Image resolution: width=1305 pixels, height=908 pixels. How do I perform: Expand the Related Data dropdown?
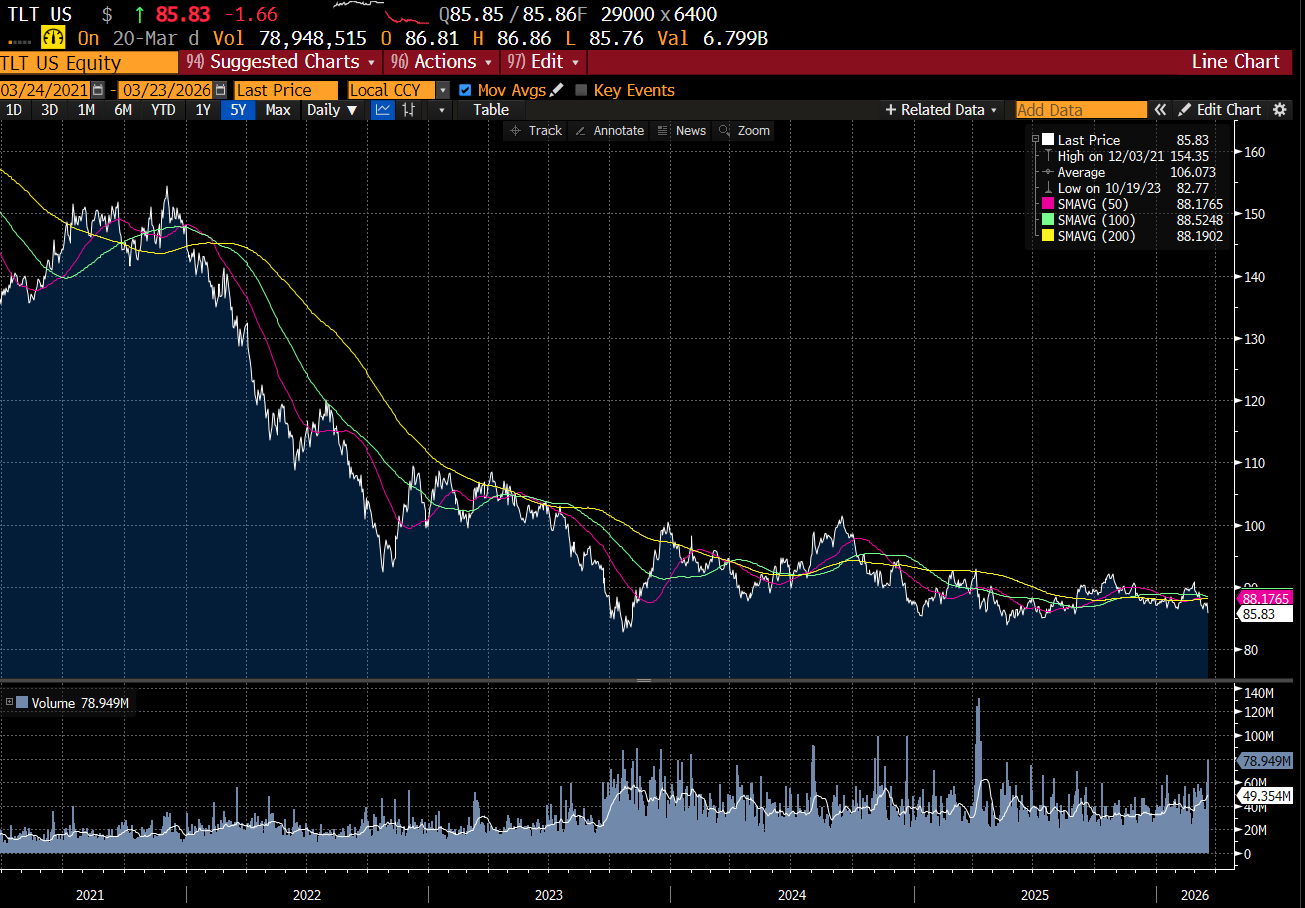pyautogui.click(x=941, y=110)
